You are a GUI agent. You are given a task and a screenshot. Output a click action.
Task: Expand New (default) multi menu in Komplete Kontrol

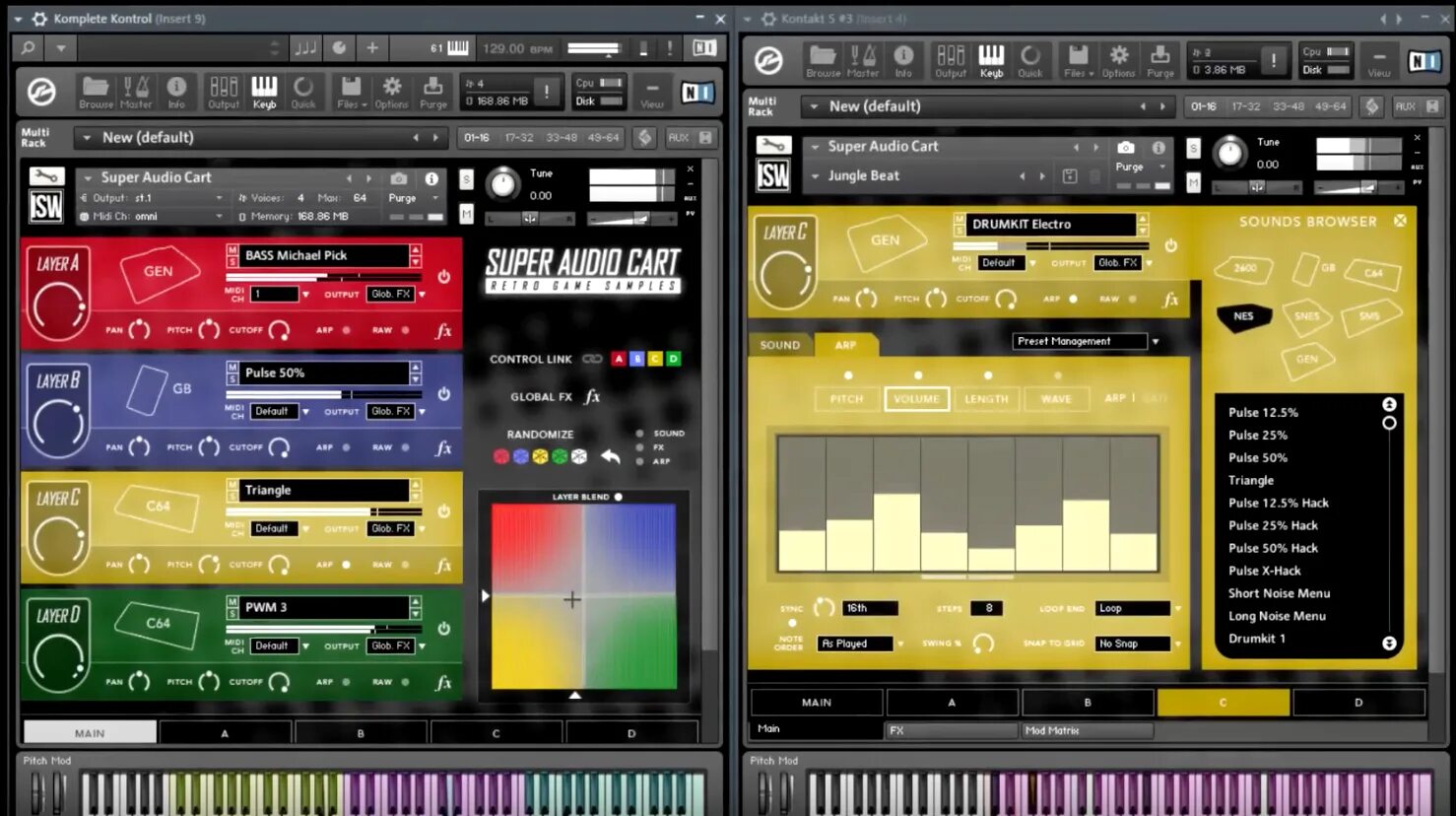pos(88,138)
